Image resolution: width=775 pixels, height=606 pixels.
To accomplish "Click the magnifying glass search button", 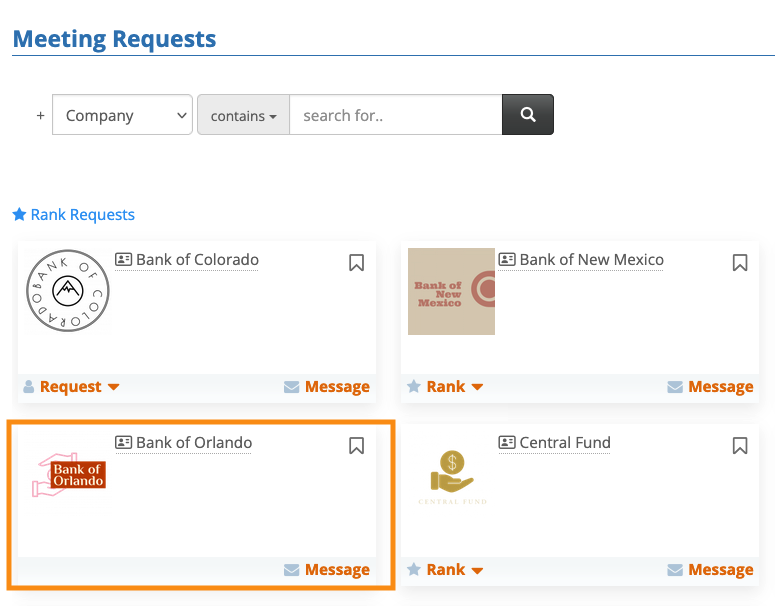I will (x=527, y=115).
